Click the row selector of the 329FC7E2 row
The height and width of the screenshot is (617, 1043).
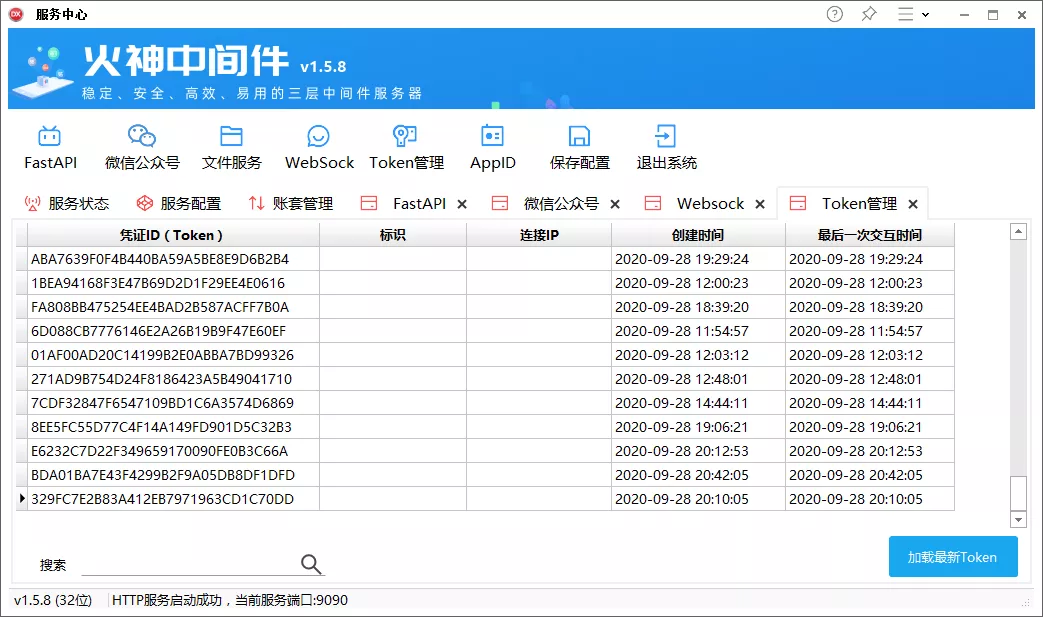(x=21, y=499)
